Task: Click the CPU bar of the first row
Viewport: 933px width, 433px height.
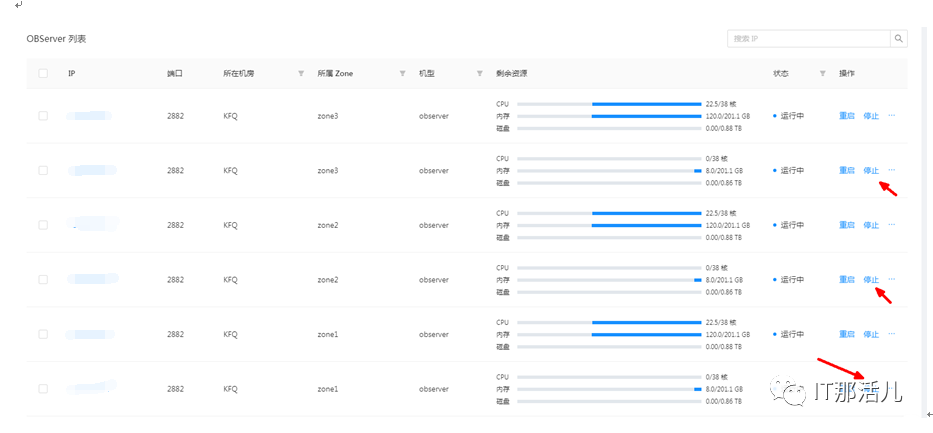Action: [609, 104]
